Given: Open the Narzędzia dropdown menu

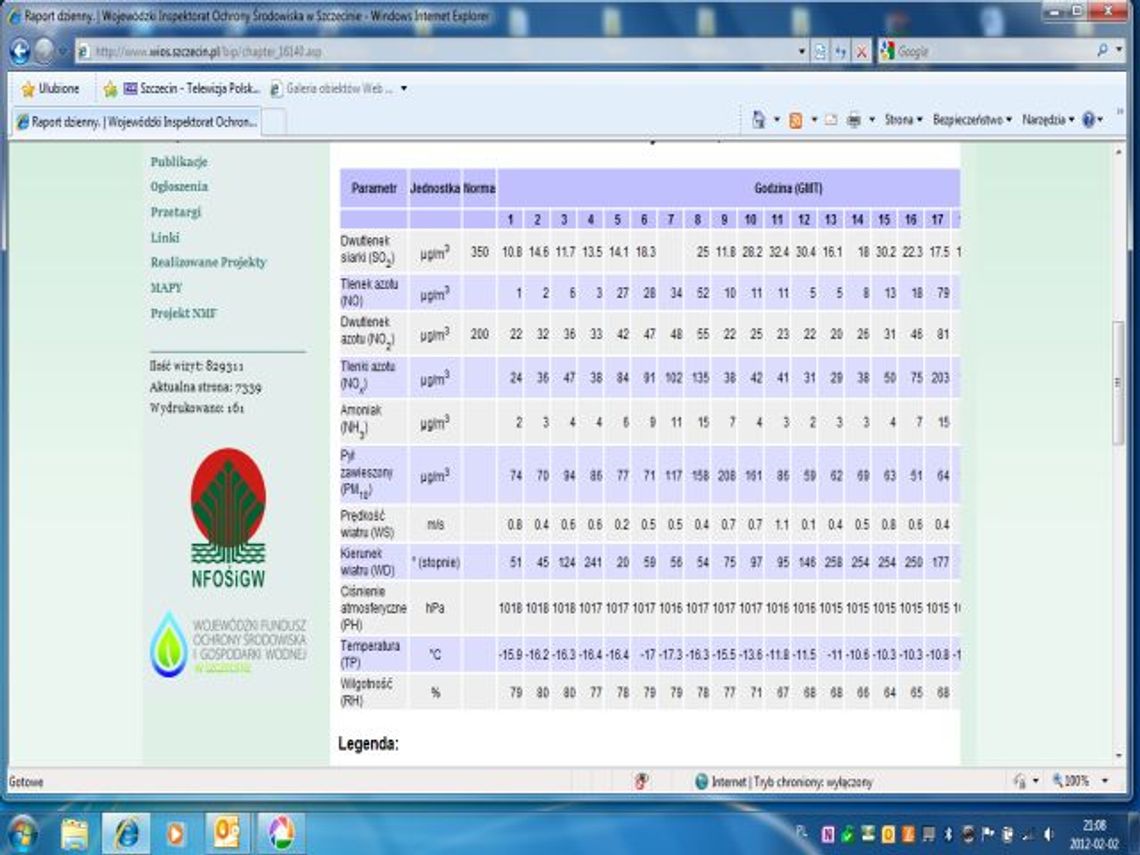Looking at the screenshot, I should pos(1048,120).
